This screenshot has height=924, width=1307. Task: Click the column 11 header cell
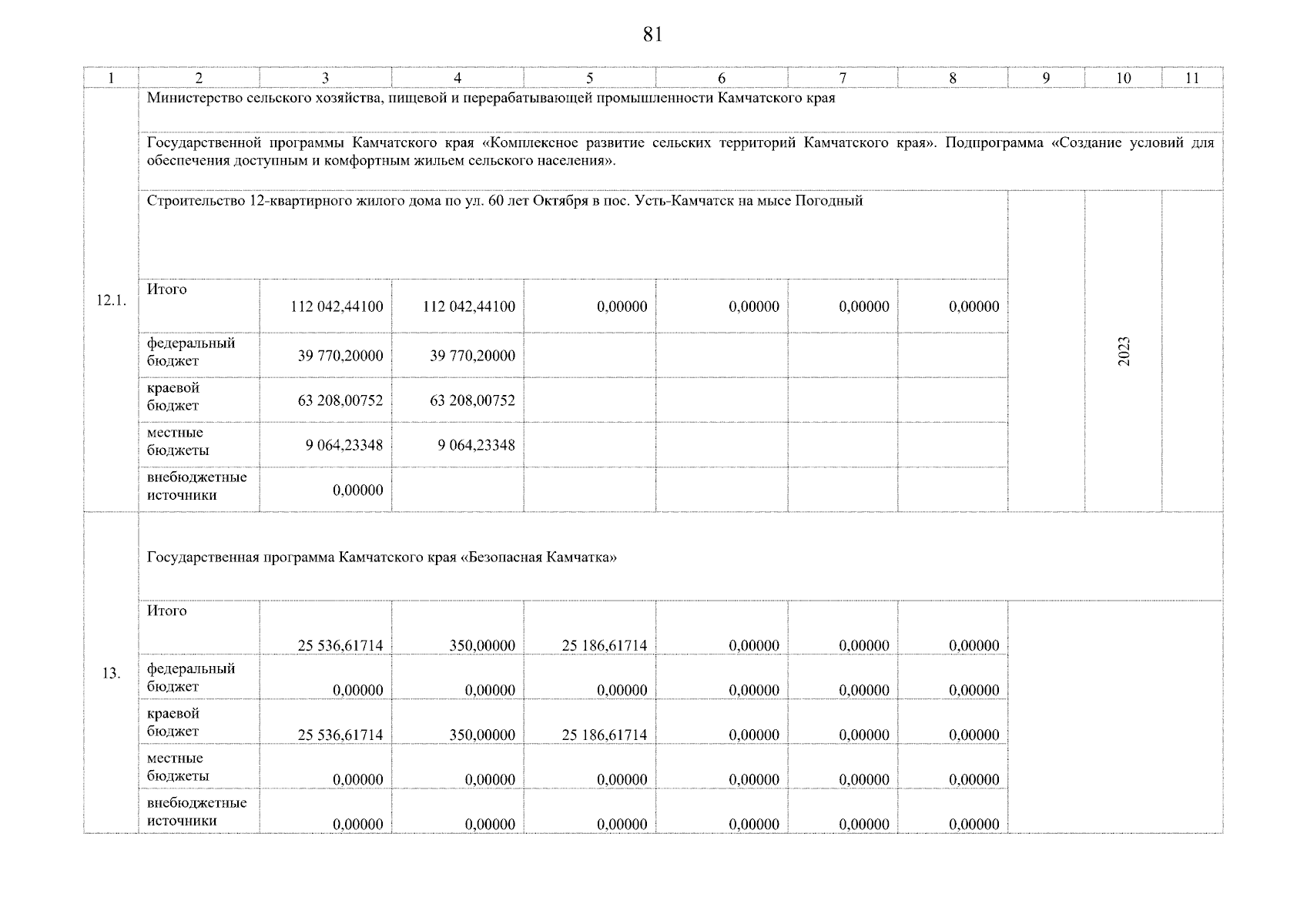click(x=1191, y=78)
